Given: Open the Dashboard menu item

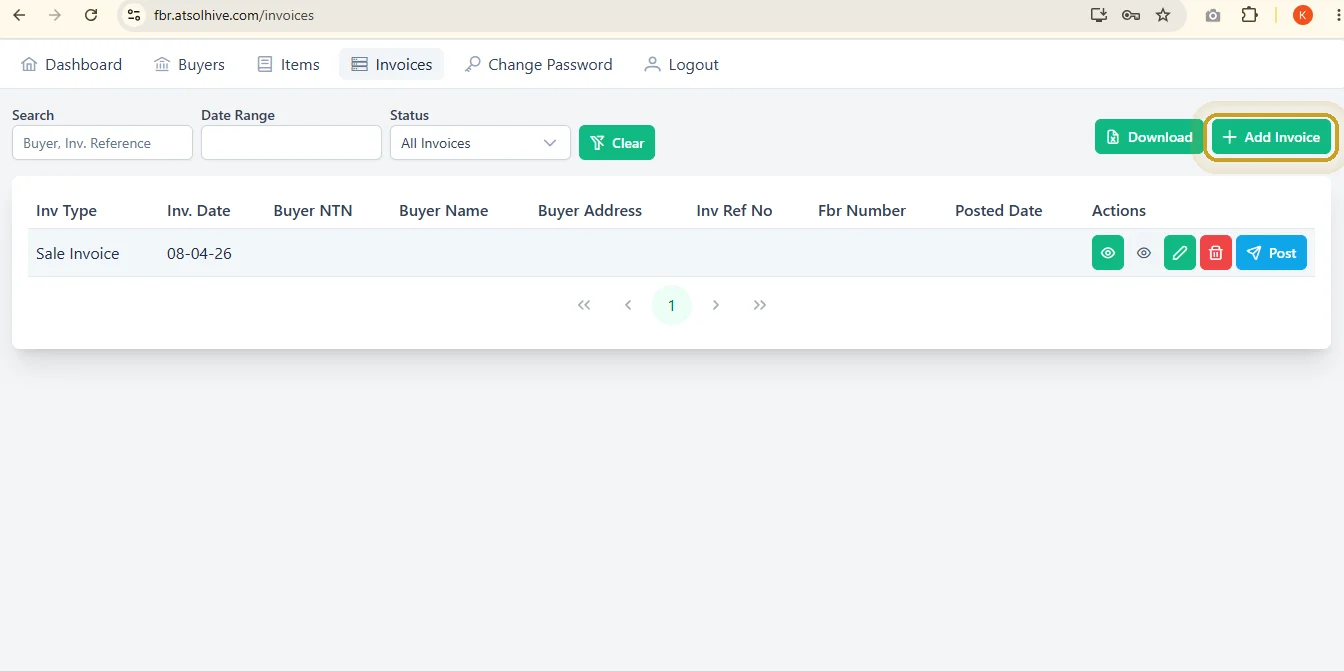Looking at the screenshot, I should 71,64.
